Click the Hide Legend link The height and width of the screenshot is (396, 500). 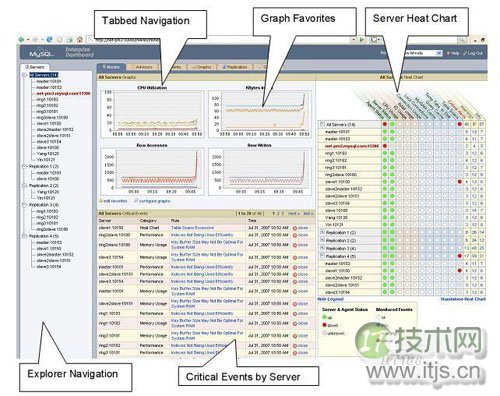[x=330, y=299]
